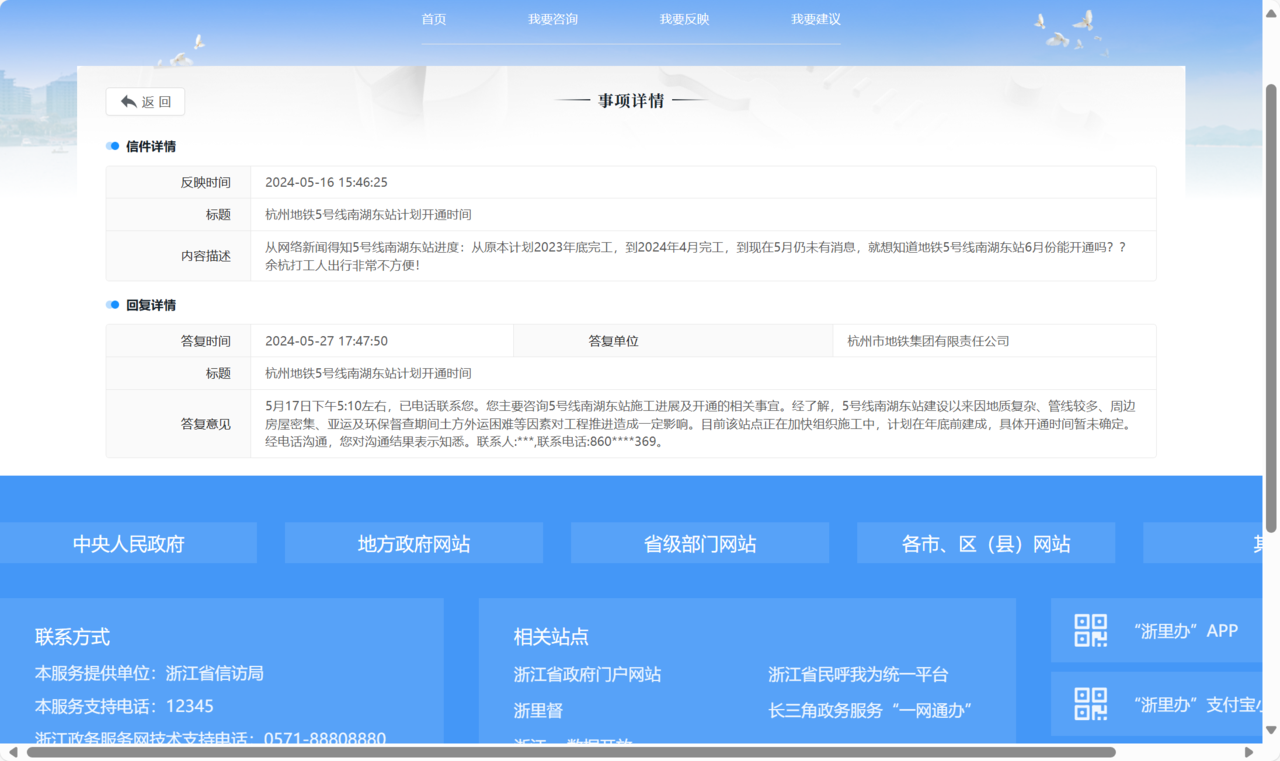Click the back arrow icon

pos(128,102)
